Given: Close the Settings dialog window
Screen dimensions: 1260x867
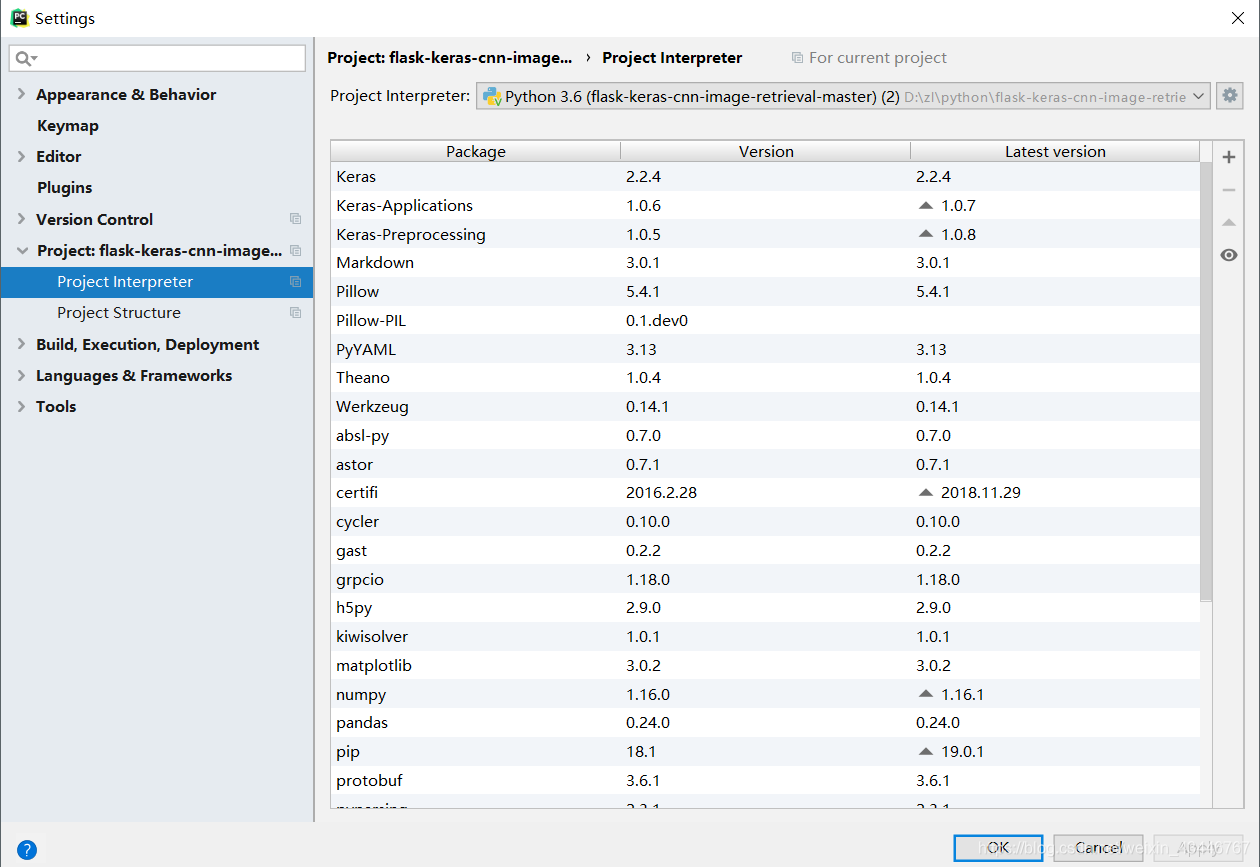Looking at the screenshot, I should point(1238,18).
